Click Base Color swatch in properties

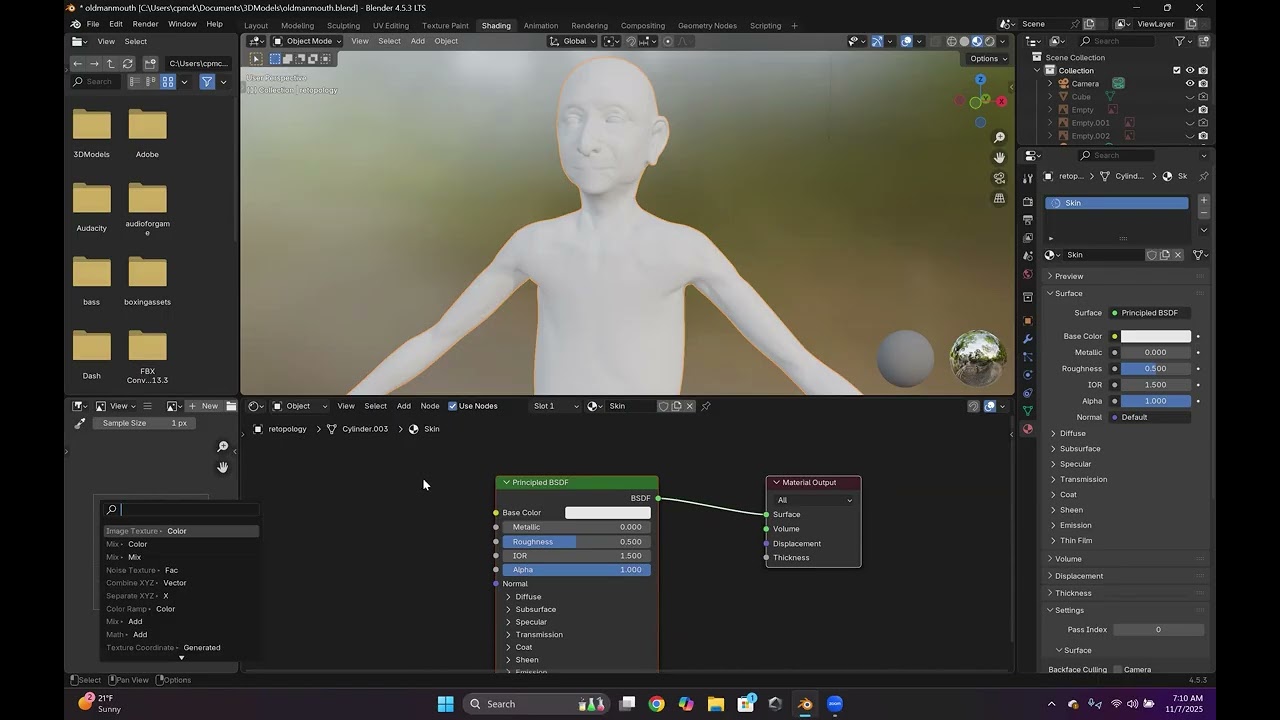pyautogui.click(x=1156, y=337)
